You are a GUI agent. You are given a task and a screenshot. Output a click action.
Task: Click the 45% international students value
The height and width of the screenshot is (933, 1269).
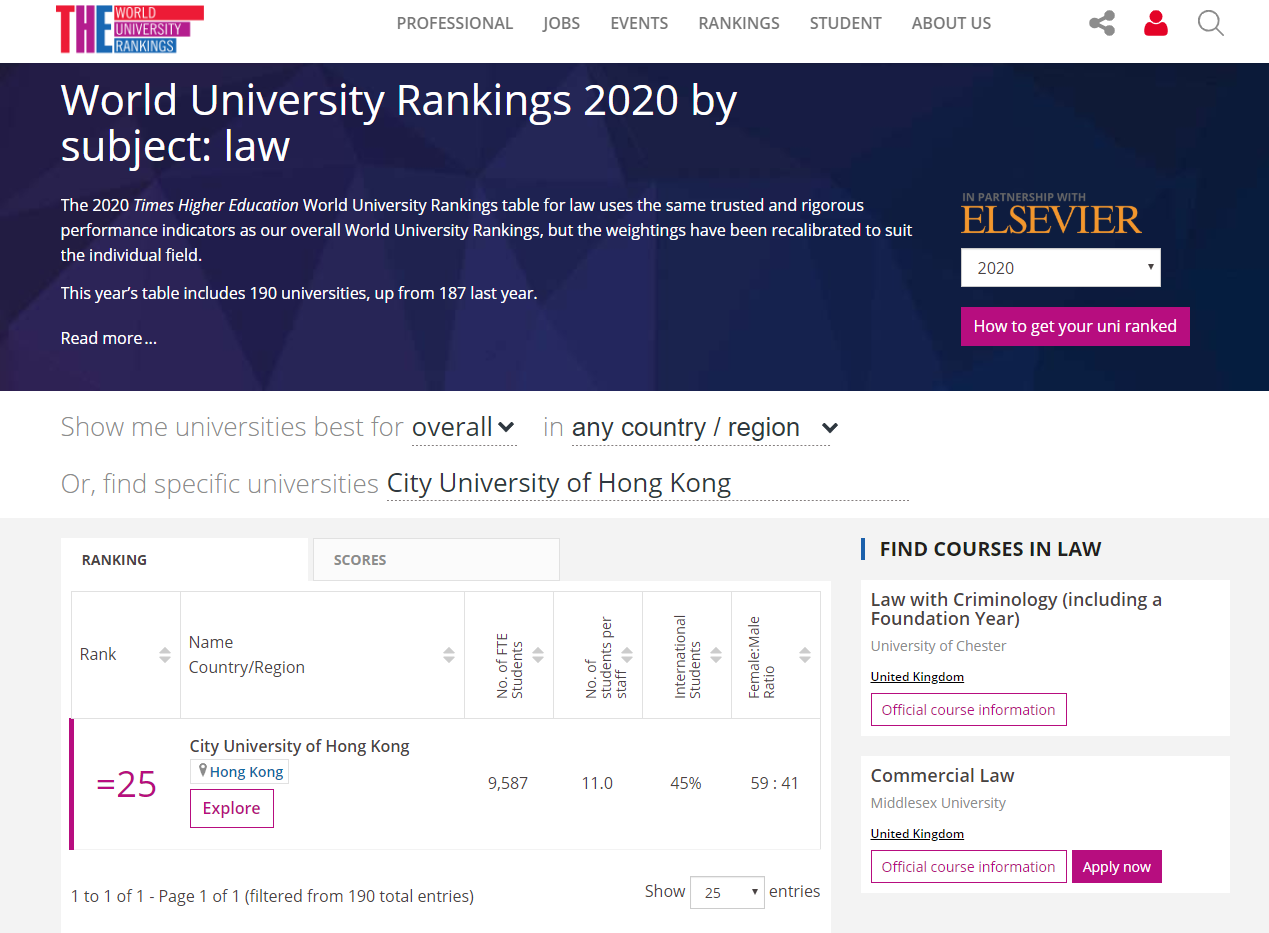click(x=686, y=783)
